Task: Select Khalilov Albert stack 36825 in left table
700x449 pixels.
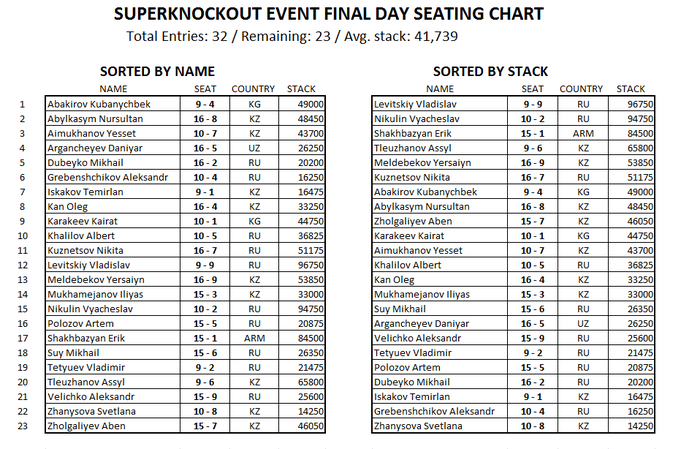Action: [x=302, y=236]
